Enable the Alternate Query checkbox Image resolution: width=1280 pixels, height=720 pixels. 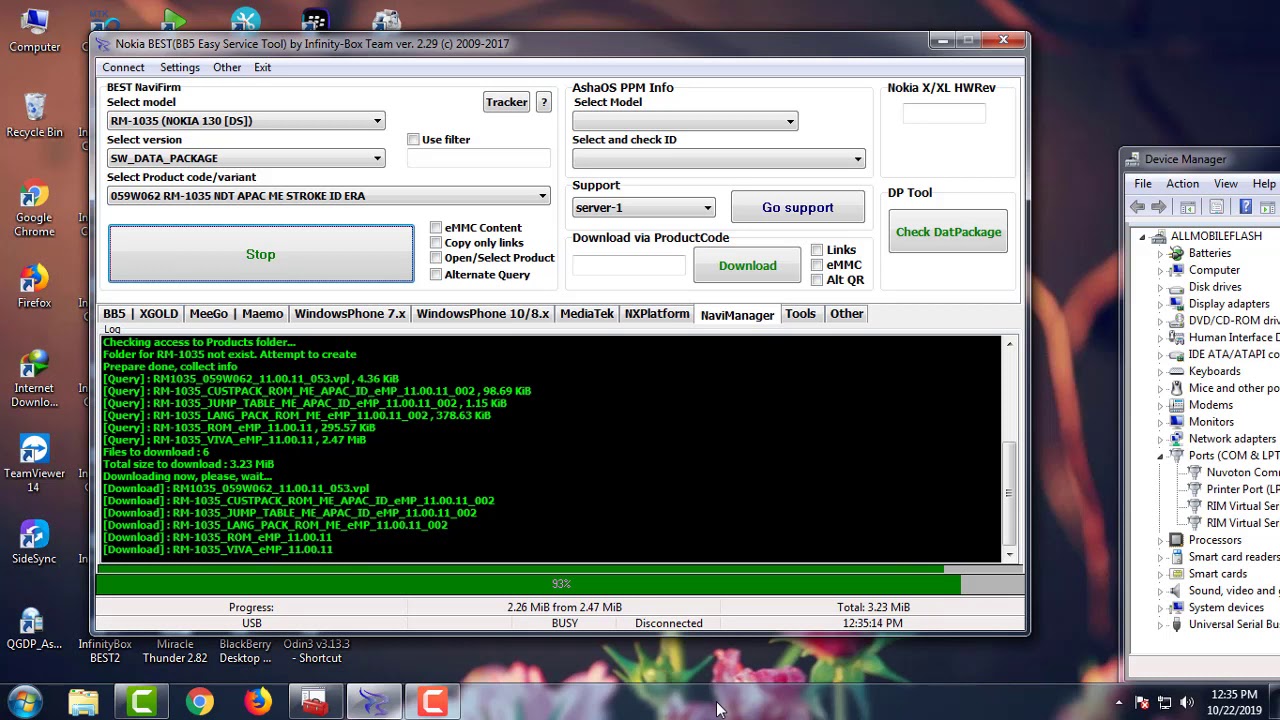436,274
